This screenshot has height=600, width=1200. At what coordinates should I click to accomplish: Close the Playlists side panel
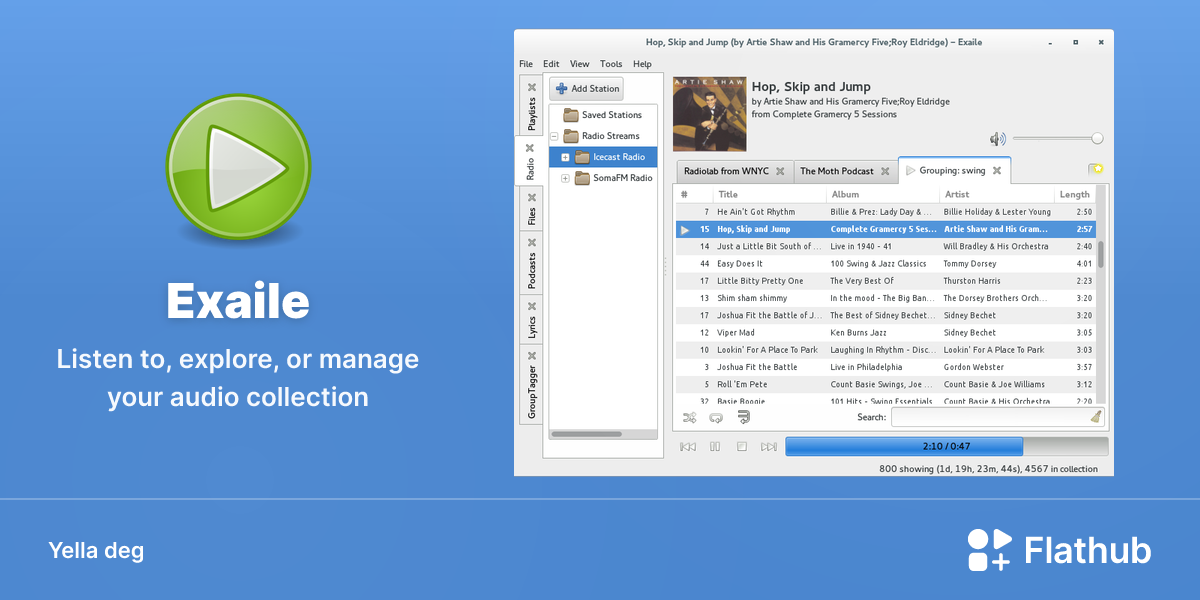click(x=532, y=87)
